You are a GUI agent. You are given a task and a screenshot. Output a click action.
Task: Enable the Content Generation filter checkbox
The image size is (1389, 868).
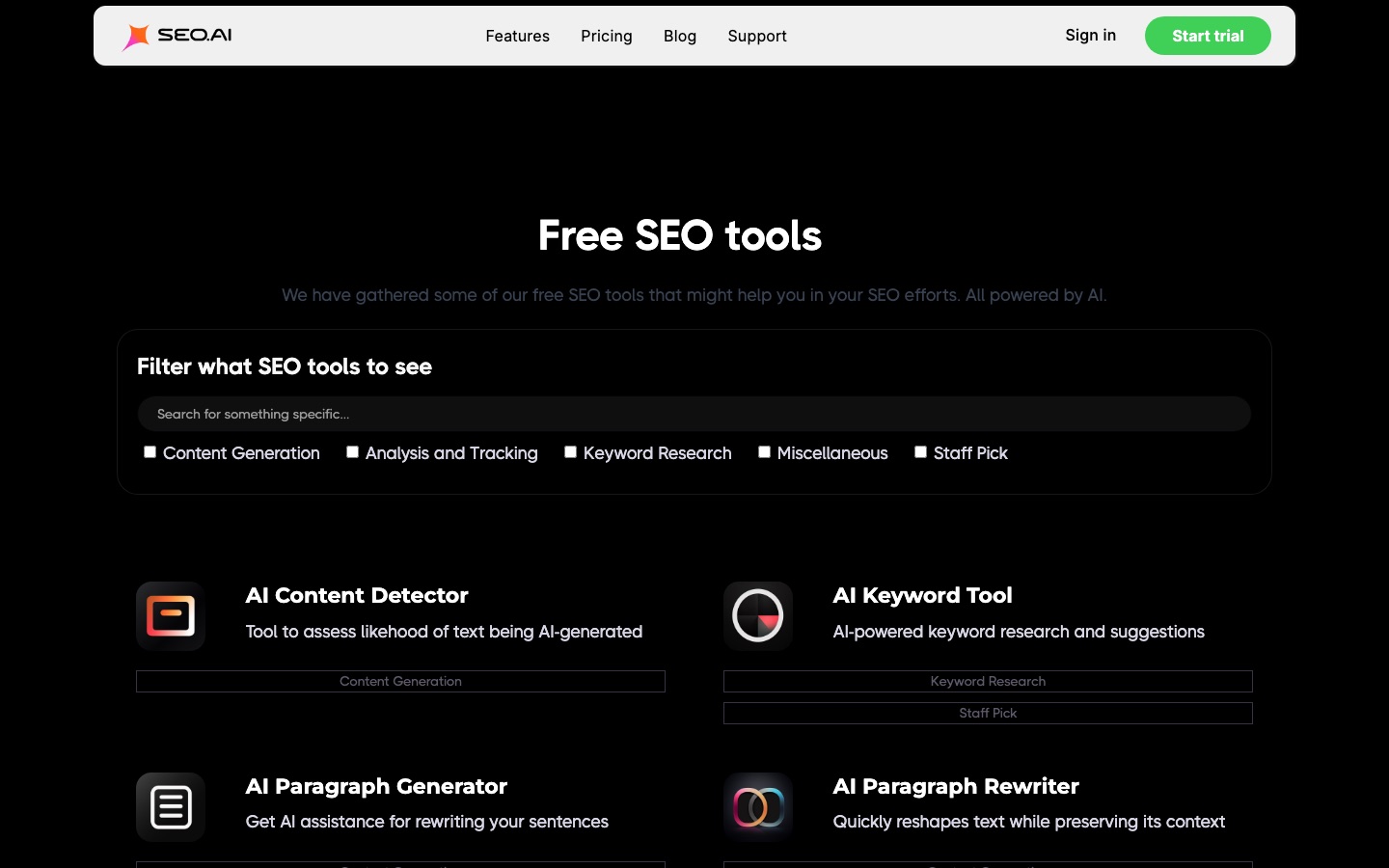point(150,451)
